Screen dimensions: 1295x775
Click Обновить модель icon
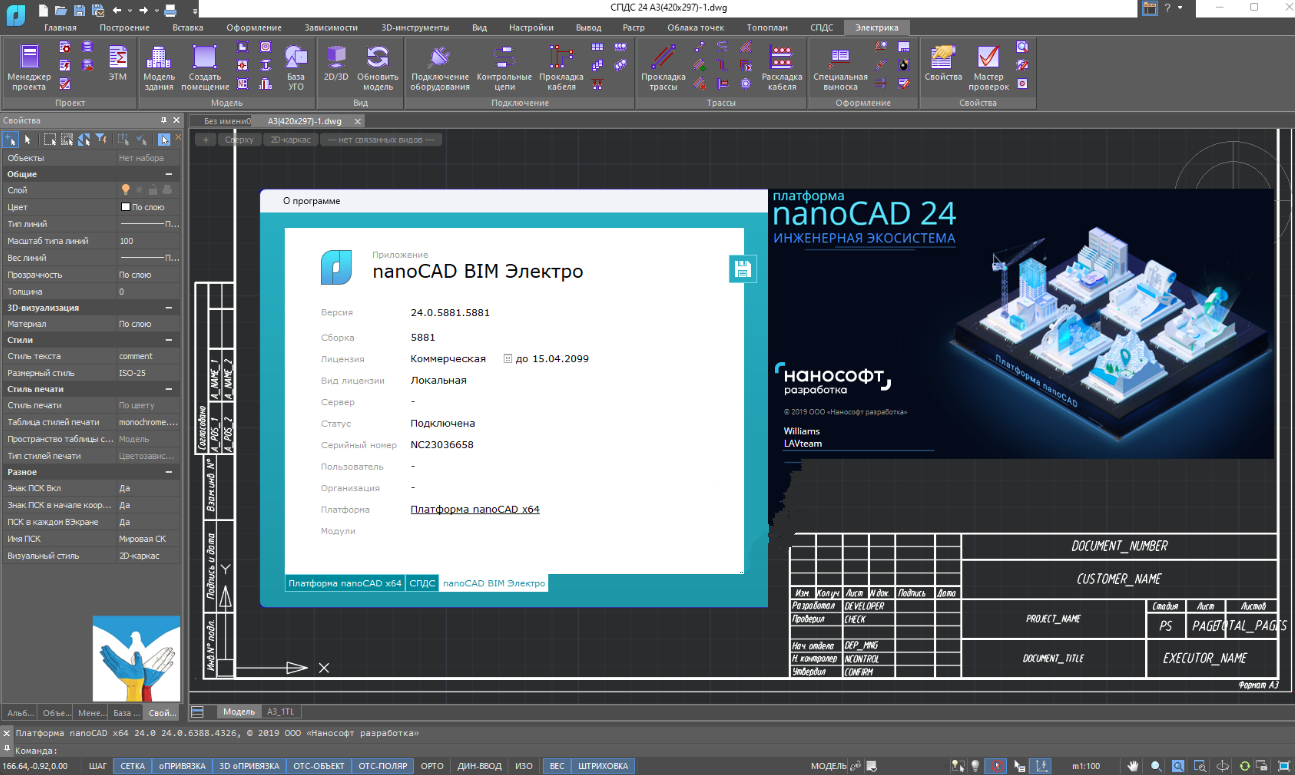378,66
